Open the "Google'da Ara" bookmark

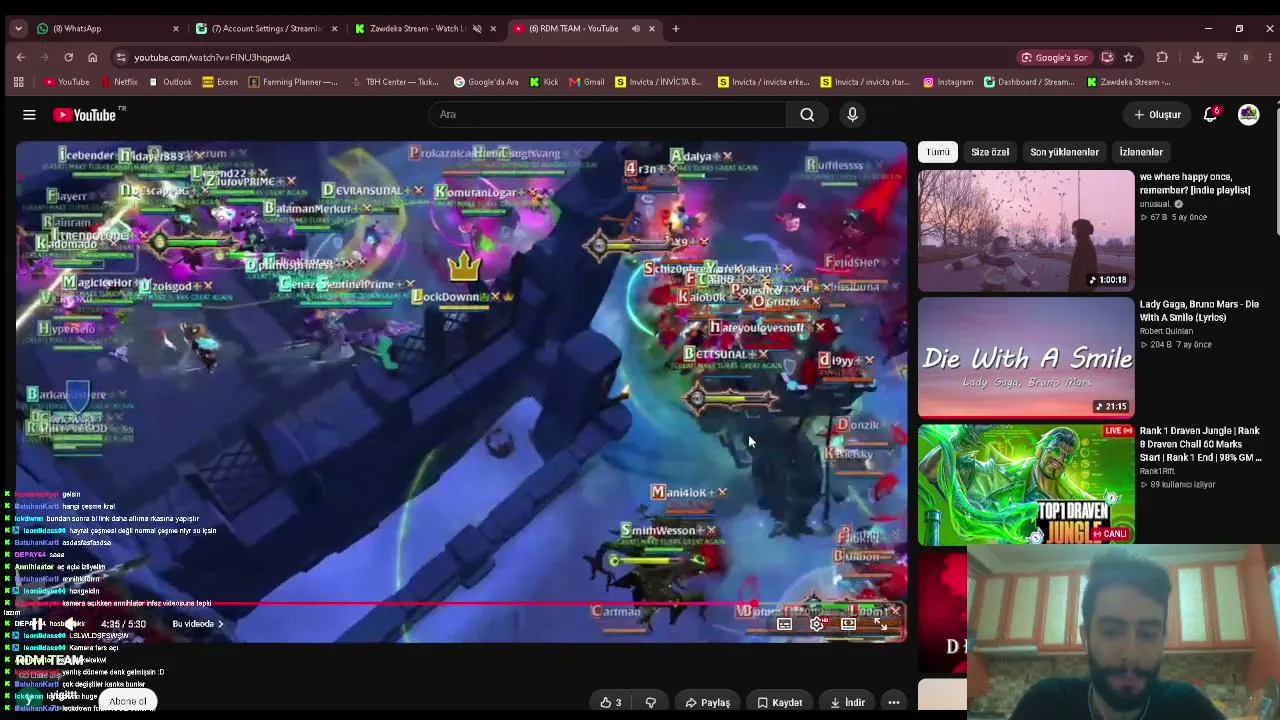(486, 82)
